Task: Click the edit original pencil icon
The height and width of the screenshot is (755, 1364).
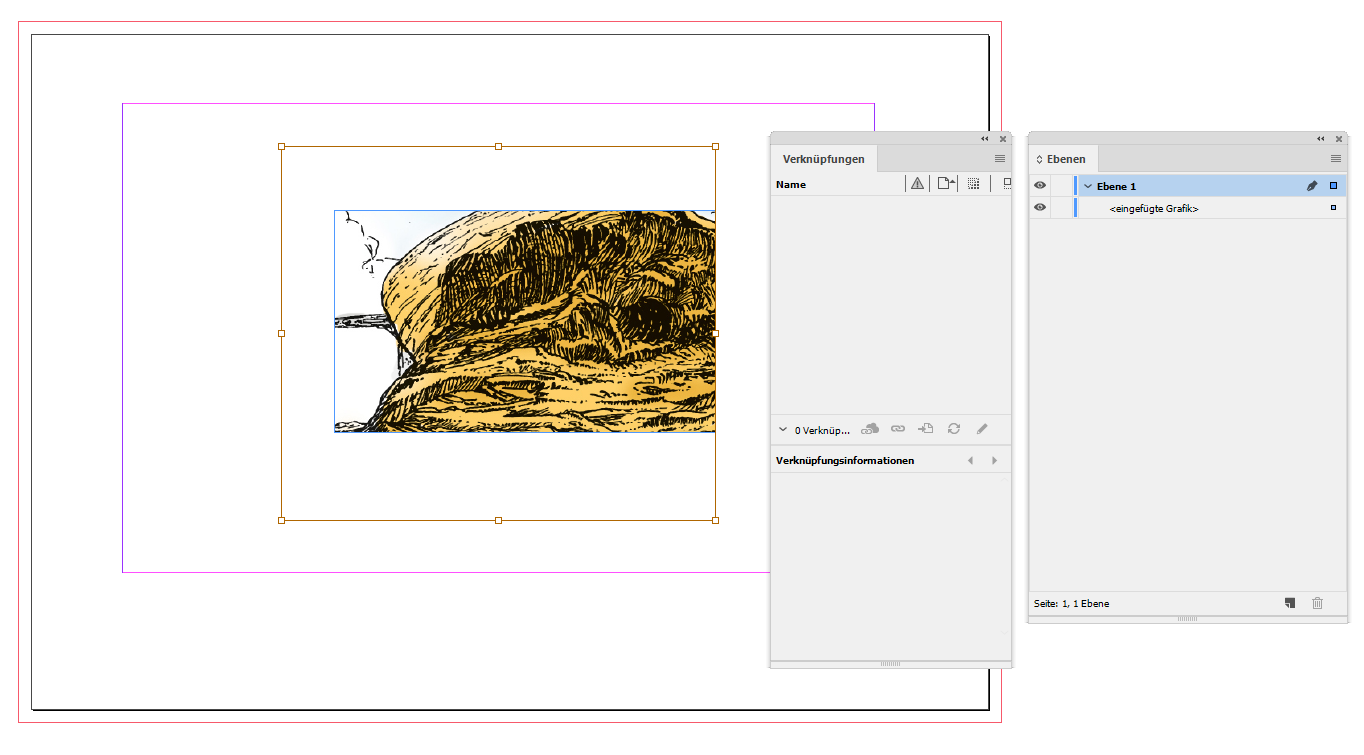Action: coord(982,429)
